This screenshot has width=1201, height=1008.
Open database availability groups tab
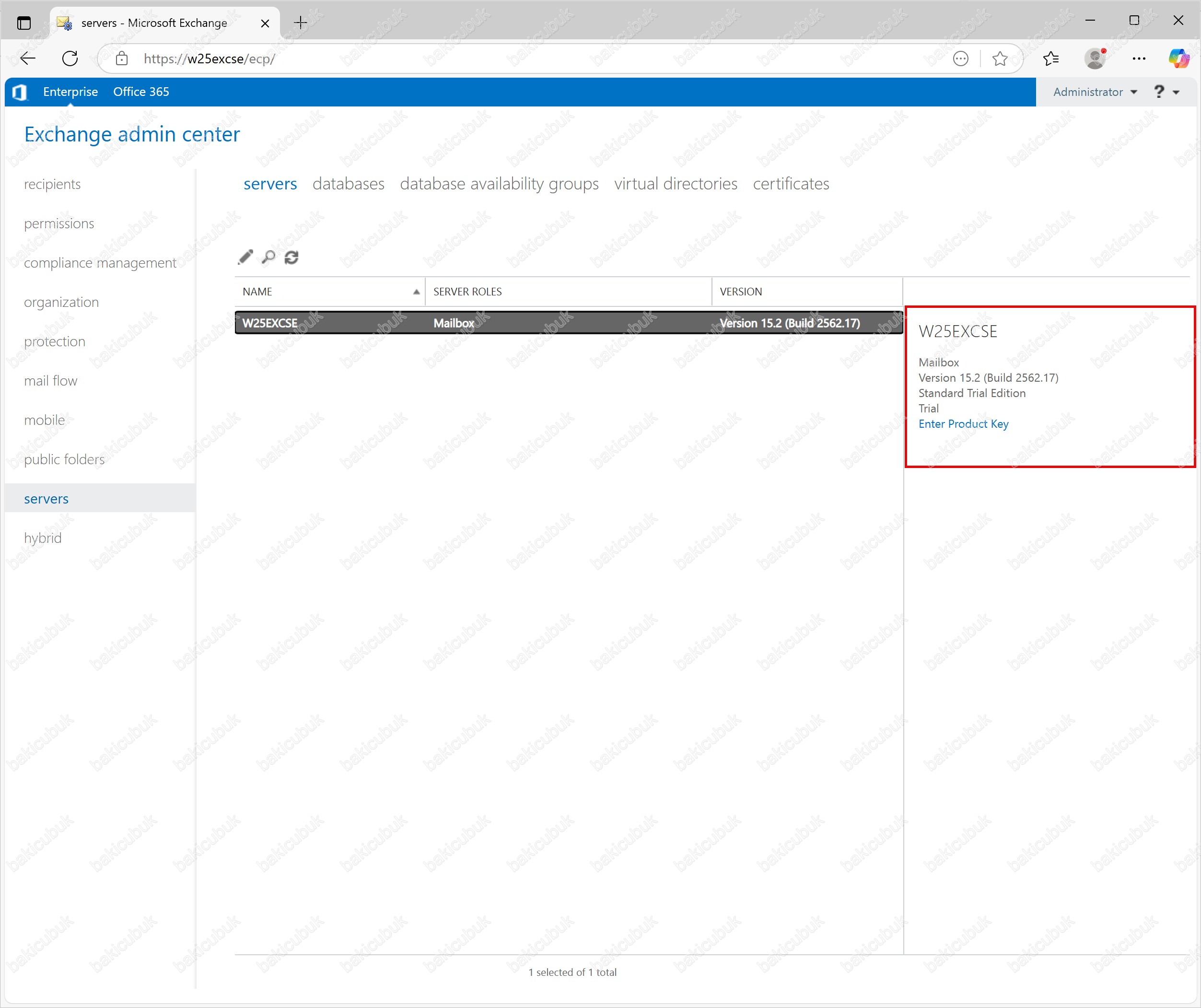pos(499,184)
